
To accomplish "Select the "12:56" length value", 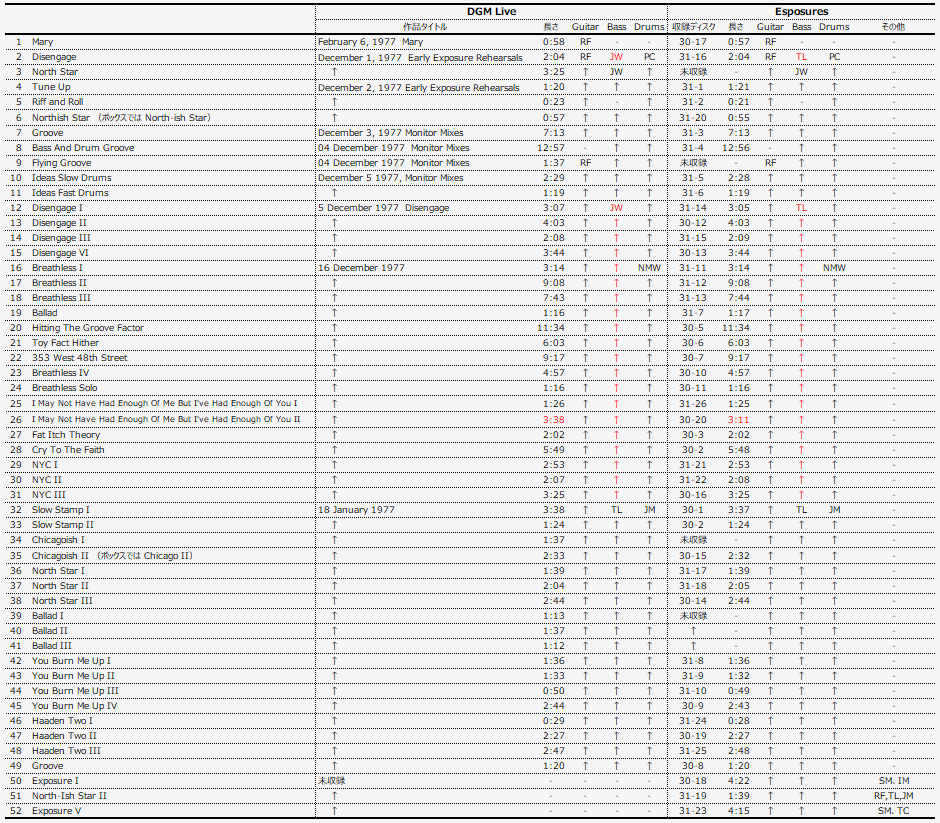I will pos(736,147).
